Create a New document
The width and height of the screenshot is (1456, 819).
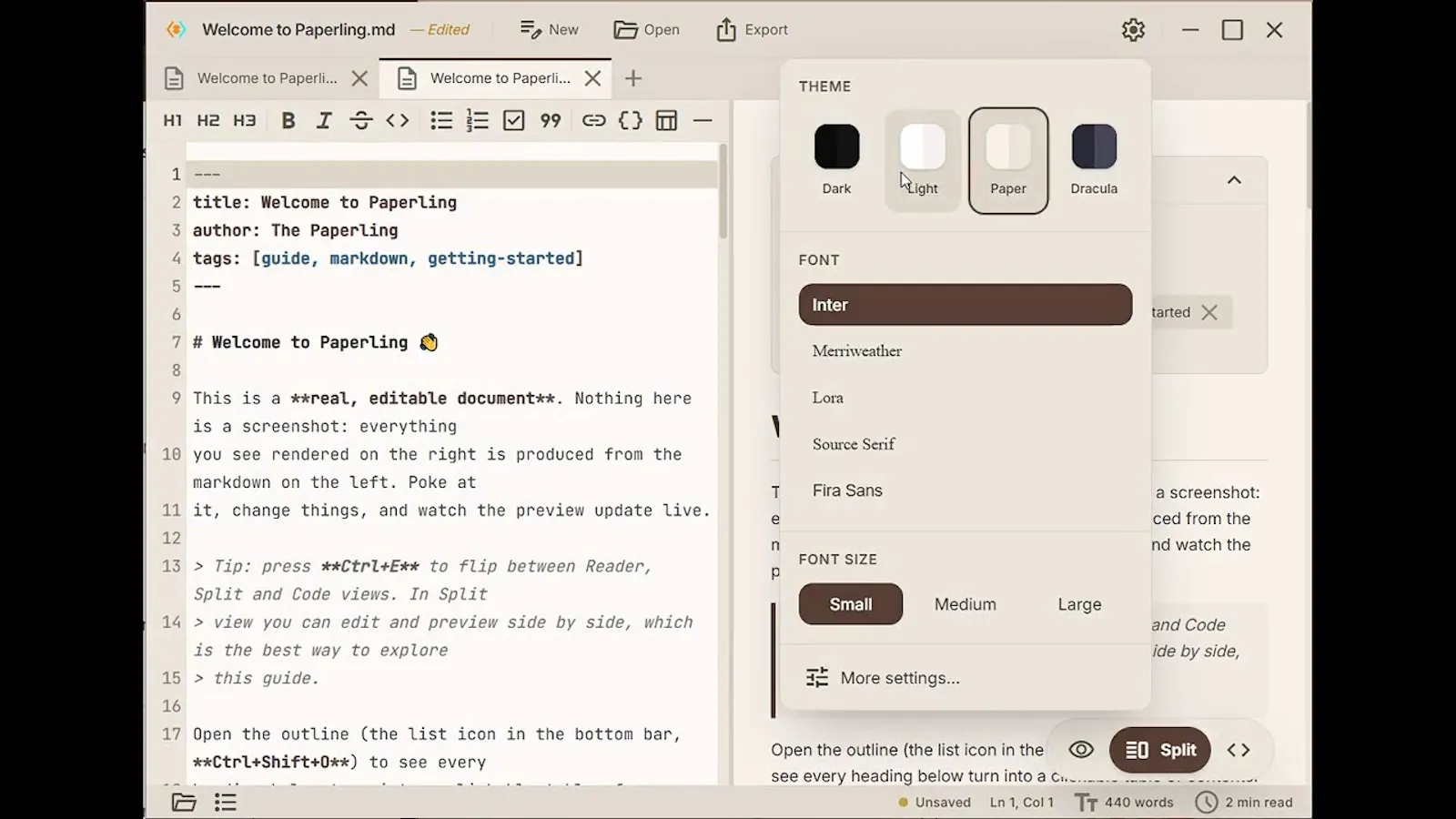pyautogui.click(x=549, y=29)
